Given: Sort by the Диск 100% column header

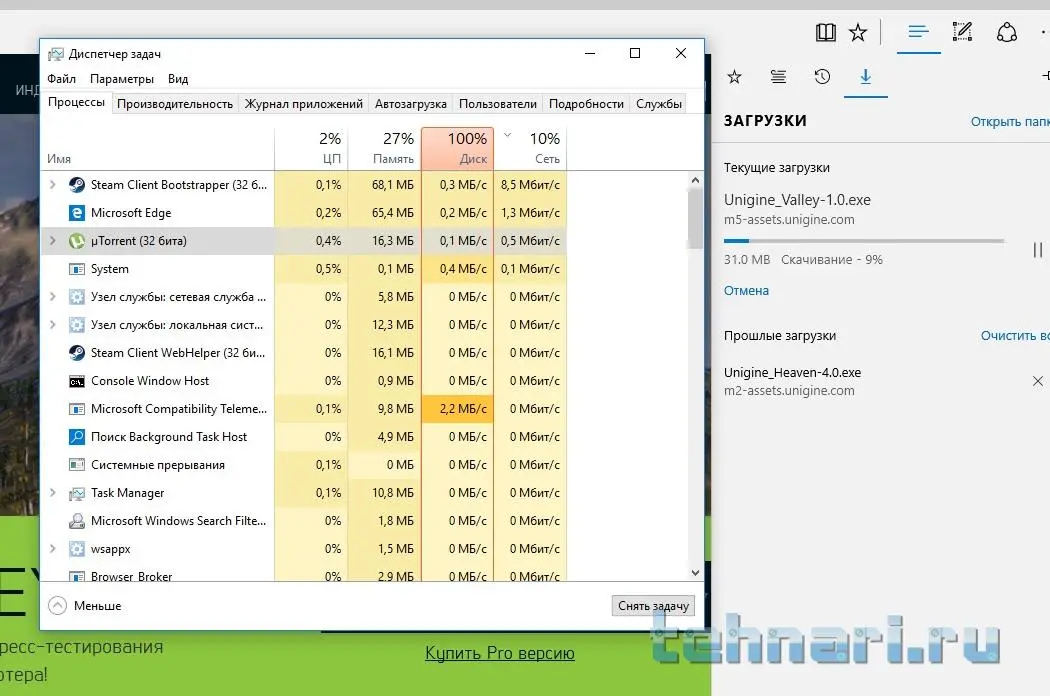Looking at the screenshot, I should pyautogui.click(x=457, y=148).
